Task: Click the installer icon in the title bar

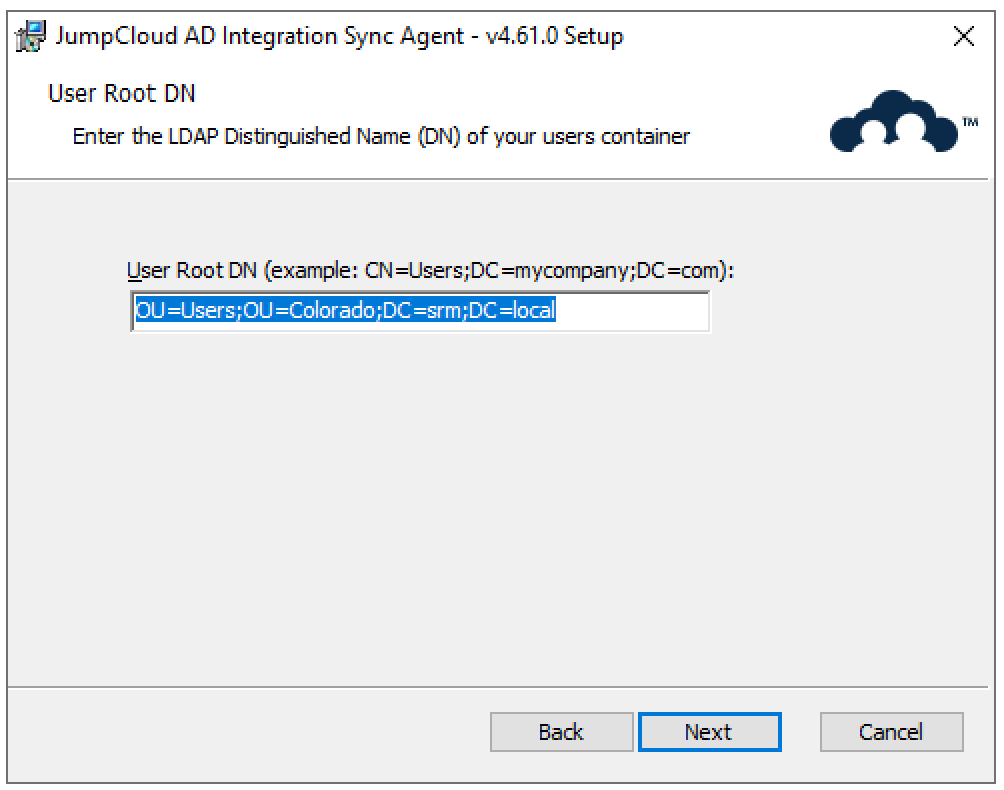Action: click(x=30, y=37)
